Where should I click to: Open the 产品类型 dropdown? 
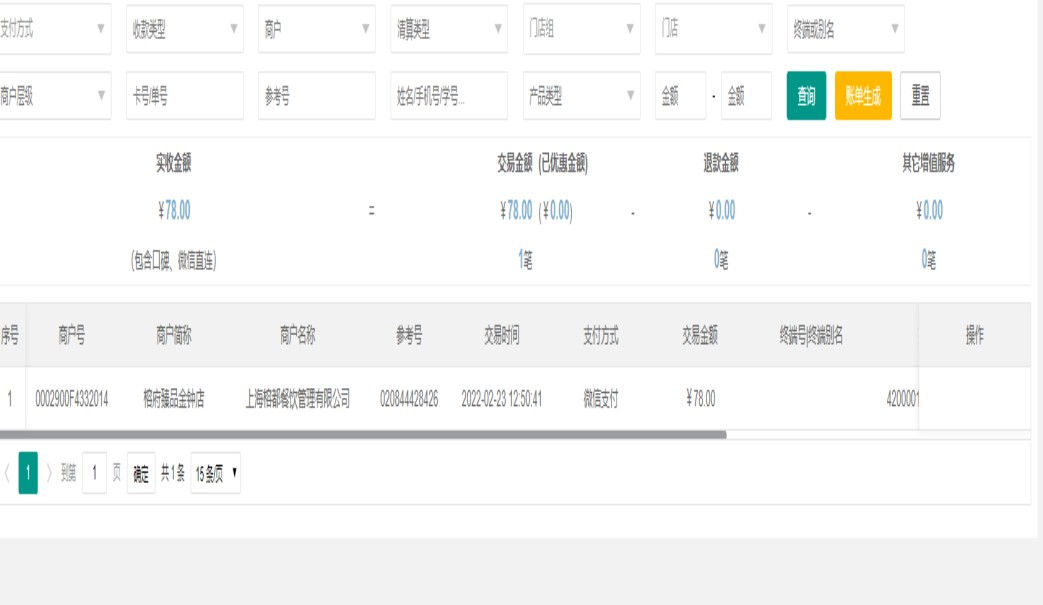pyautogui.click(x=581, y=96)
